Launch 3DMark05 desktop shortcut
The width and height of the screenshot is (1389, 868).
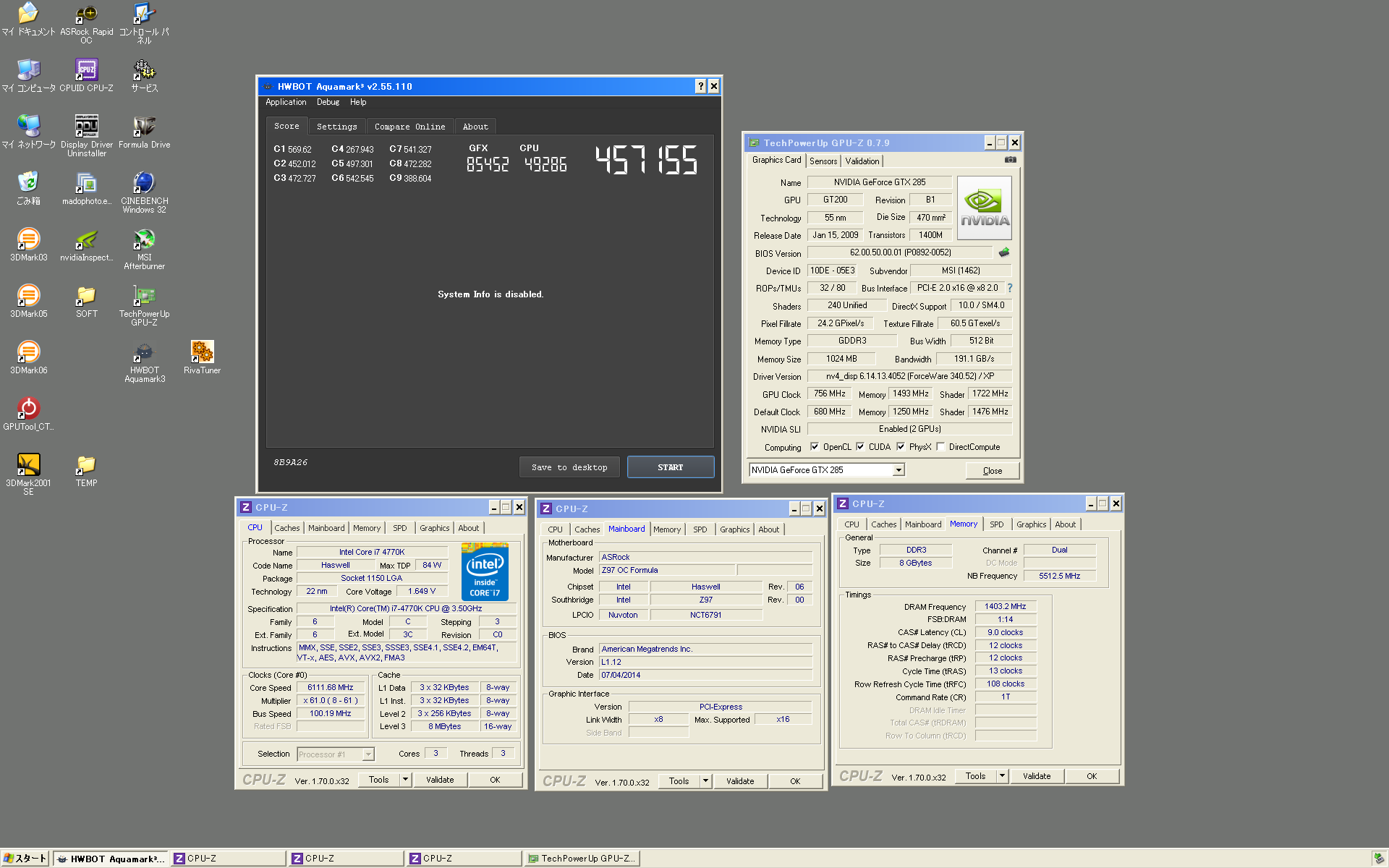pos(28,301)
